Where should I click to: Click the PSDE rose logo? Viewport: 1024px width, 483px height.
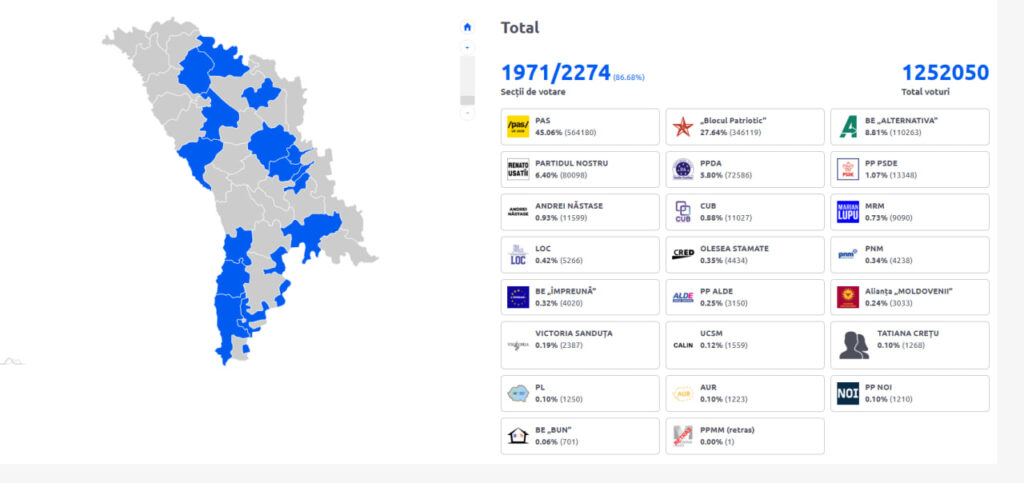pos(848,169)
